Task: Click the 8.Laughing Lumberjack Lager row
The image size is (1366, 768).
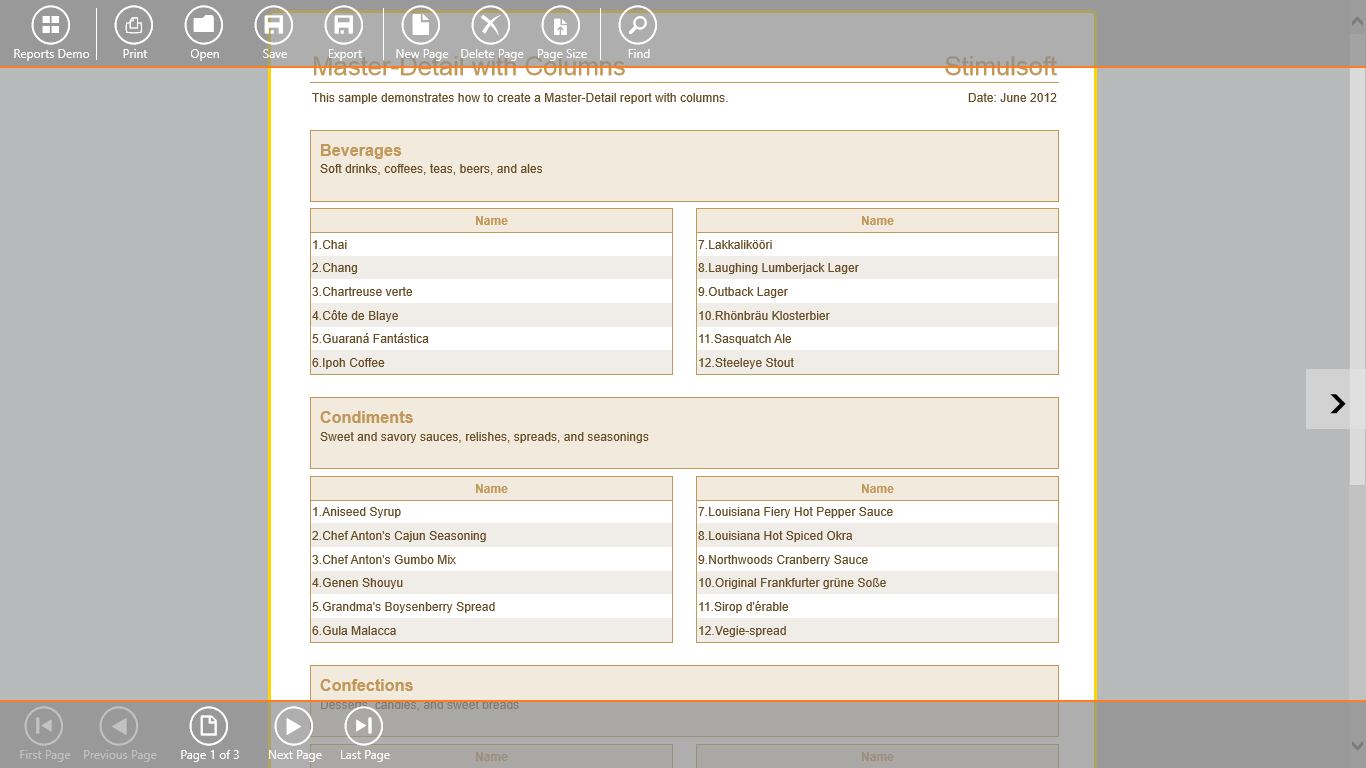Action: [x=877, y=268]
